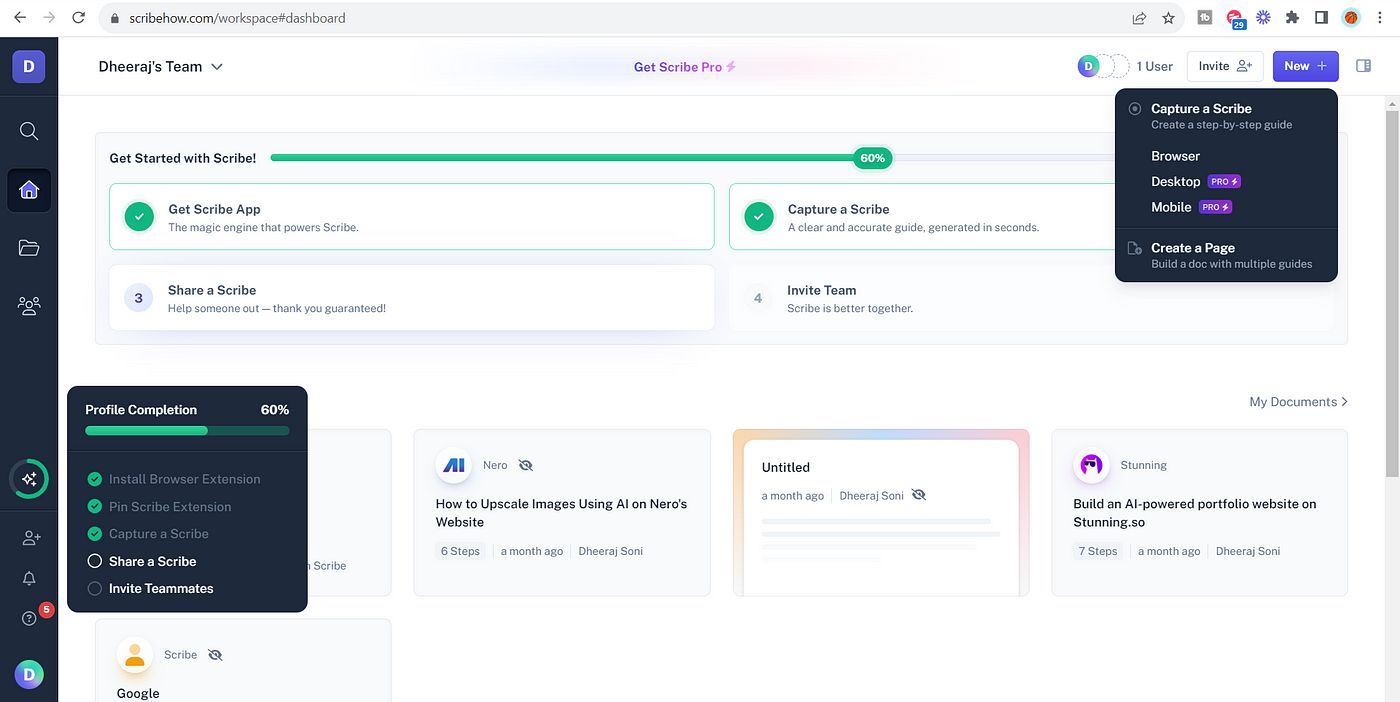Click the Scribe extension icon in toolbar
1400x702 pixels.
click(1263, 17)
